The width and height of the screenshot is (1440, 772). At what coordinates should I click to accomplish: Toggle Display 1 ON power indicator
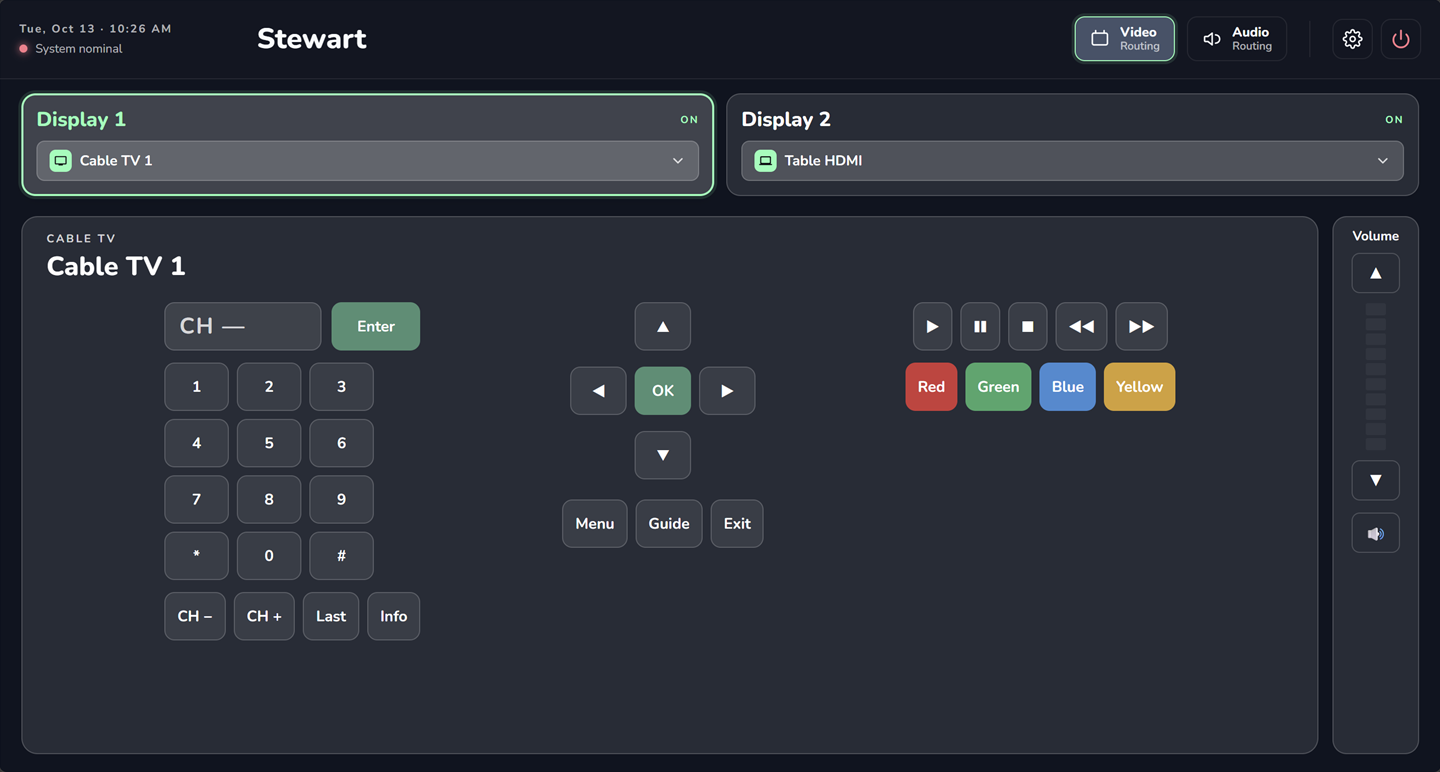(x=689, y=120)
